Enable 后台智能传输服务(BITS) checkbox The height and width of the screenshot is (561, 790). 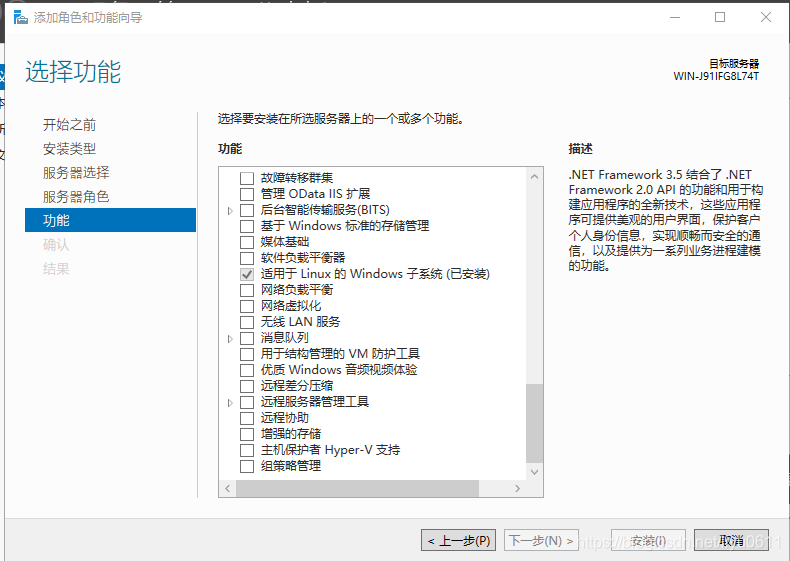247,210
